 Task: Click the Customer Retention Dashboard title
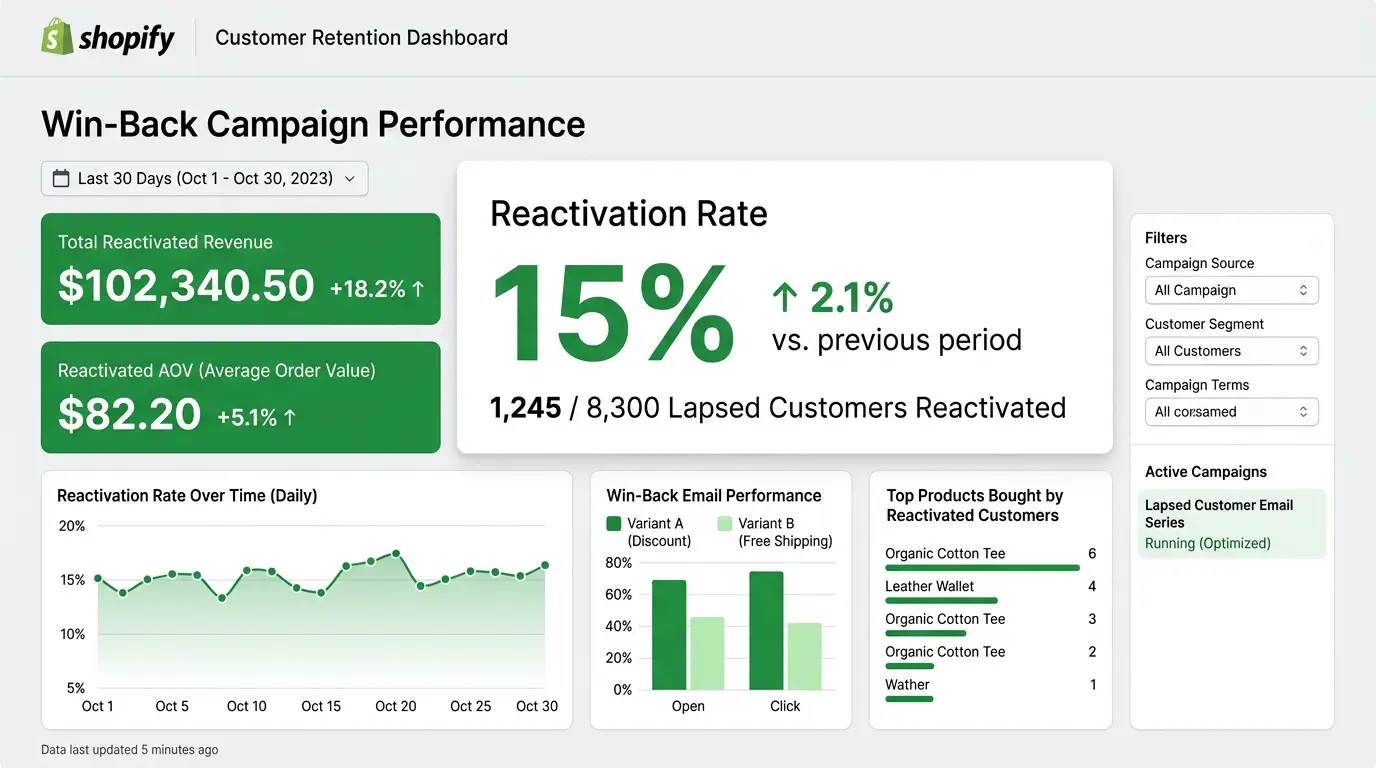point(361,37)
